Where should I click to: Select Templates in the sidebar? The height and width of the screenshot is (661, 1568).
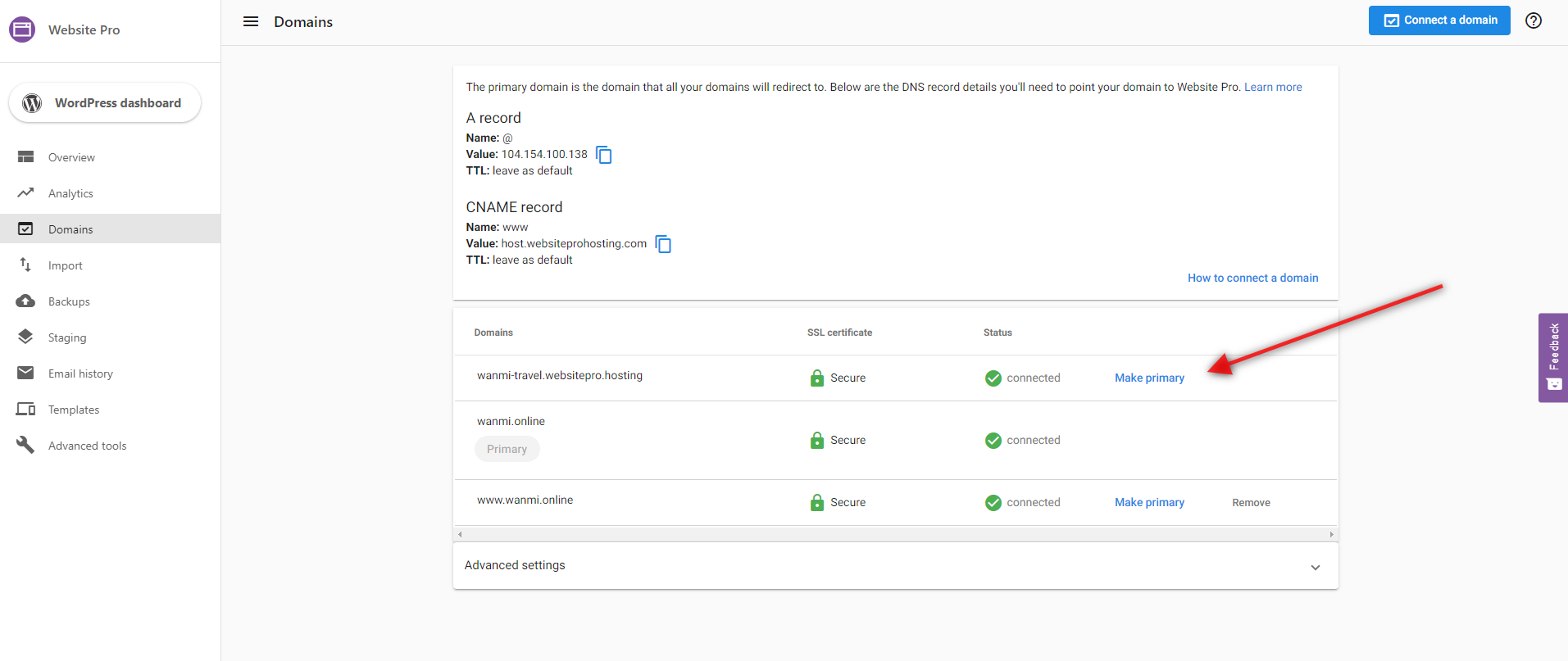110,410
